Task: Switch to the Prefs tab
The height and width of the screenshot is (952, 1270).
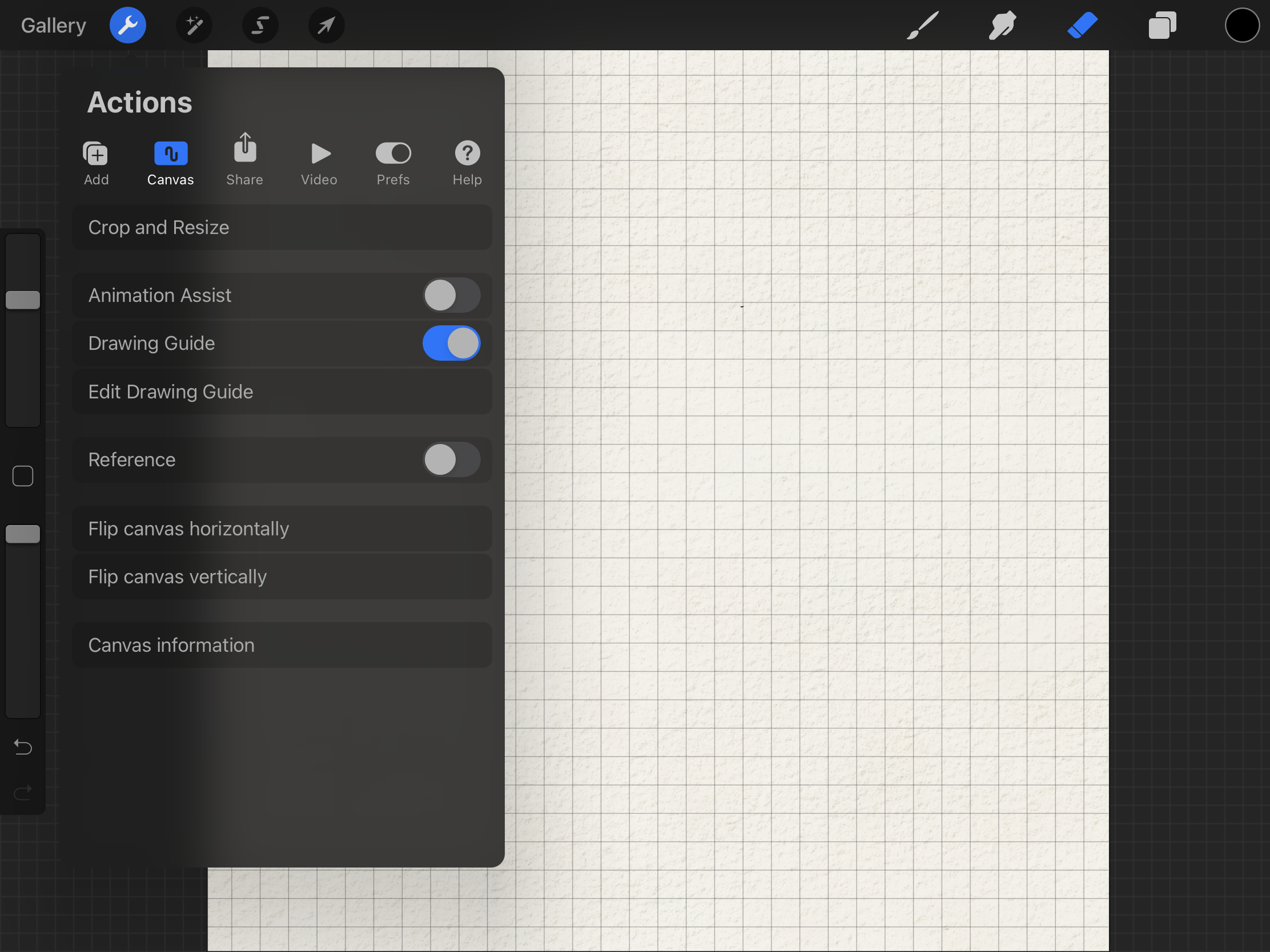Action: [393, 164]
